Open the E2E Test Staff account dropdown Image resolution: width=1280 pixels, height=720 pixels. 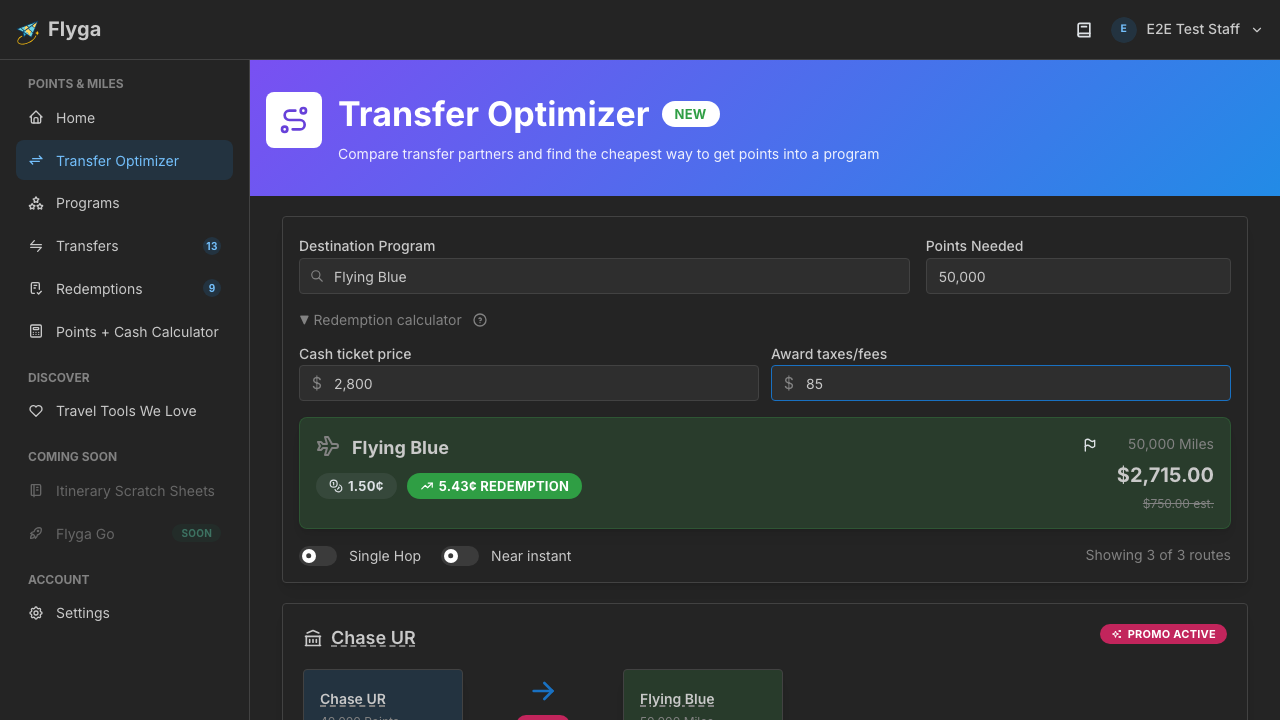pos(1187,30)
